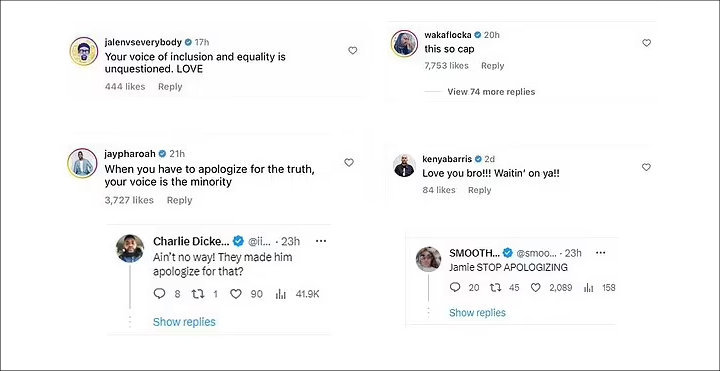The width and height of the screenshot is (720, 371).
Task: Retweet the 'Jamie STOP APOLOGIZING' tweet
Action: click(x=495, y=287)
